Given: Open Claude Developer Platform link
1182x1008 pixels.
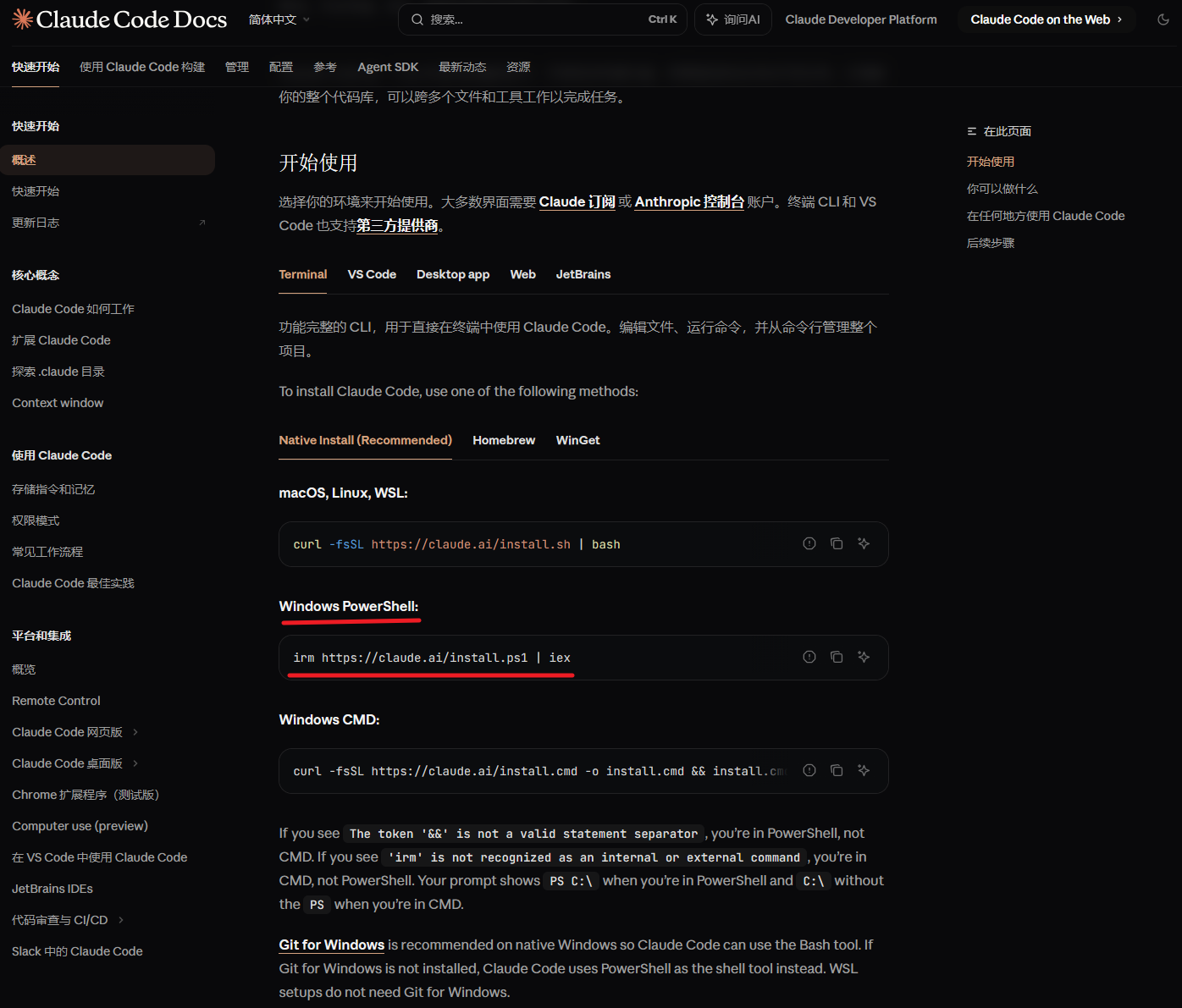Looking at the screenshot, I should click(x=861, y=19).
